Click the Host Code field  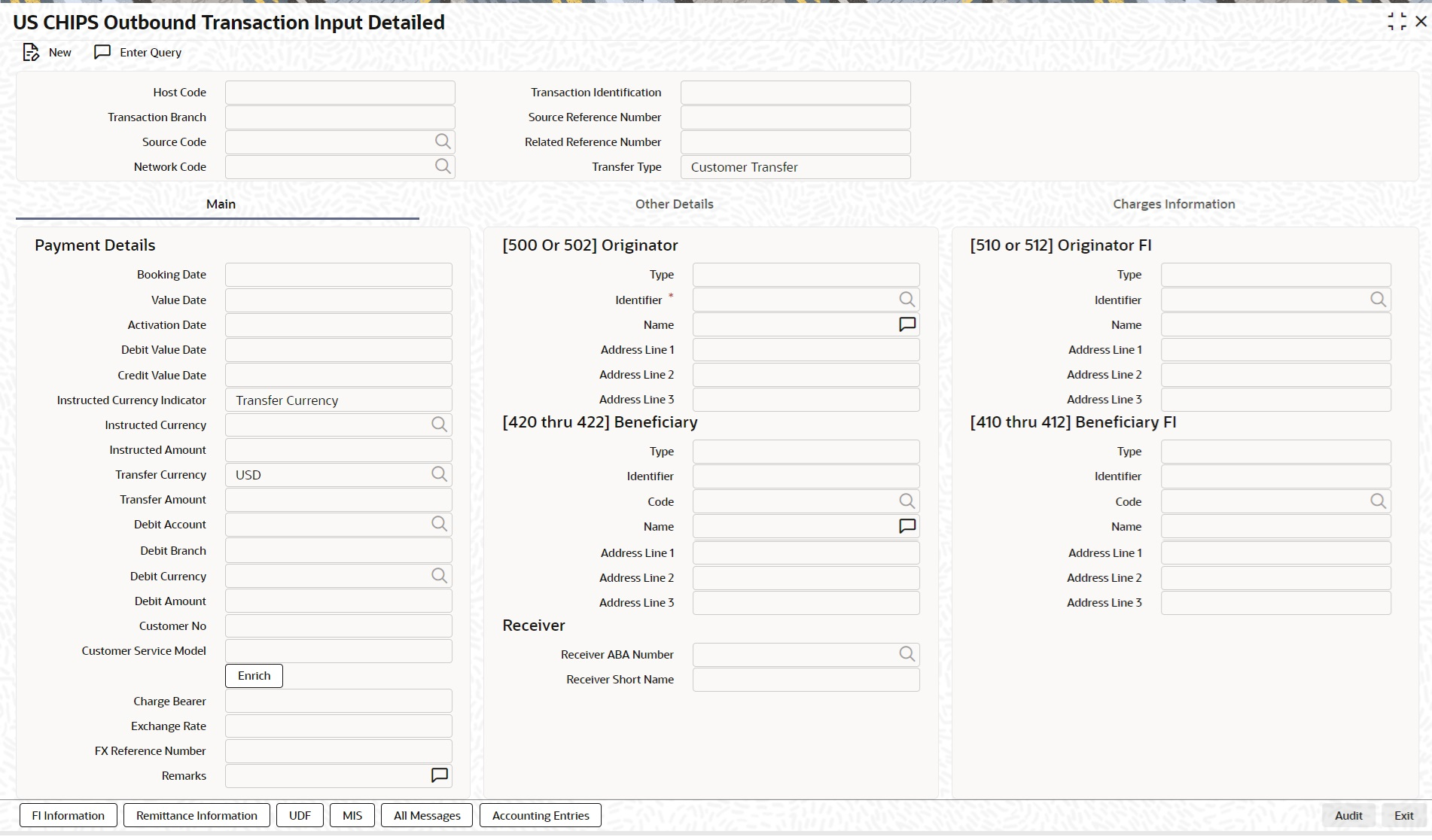(x=340, y=93)
